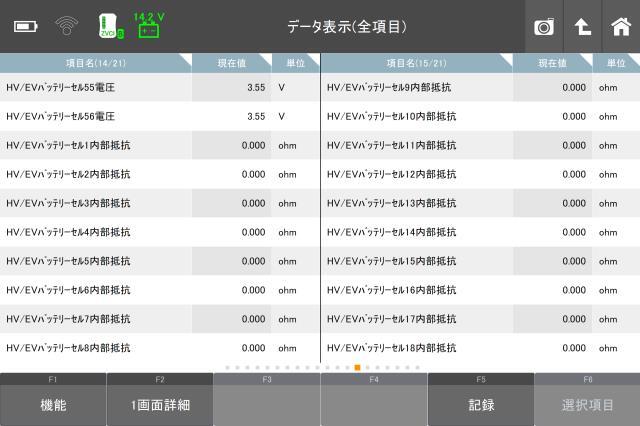
Task: Click the V unit of セル55電圧
Action: [282, 87]
